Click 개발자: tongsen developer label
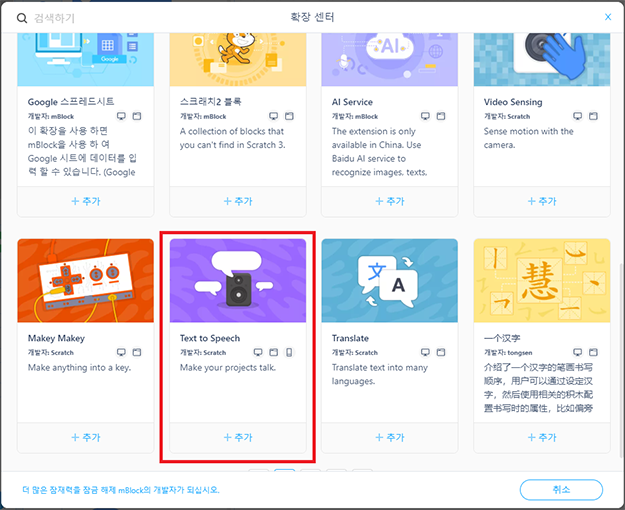 (508, 352)
